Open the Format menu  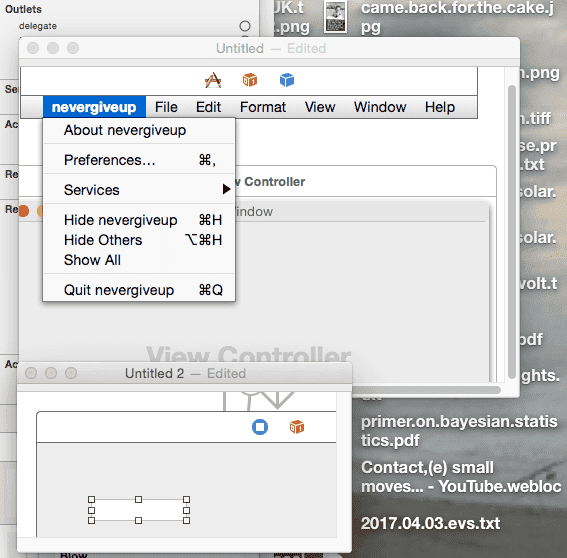click(263, 107)
